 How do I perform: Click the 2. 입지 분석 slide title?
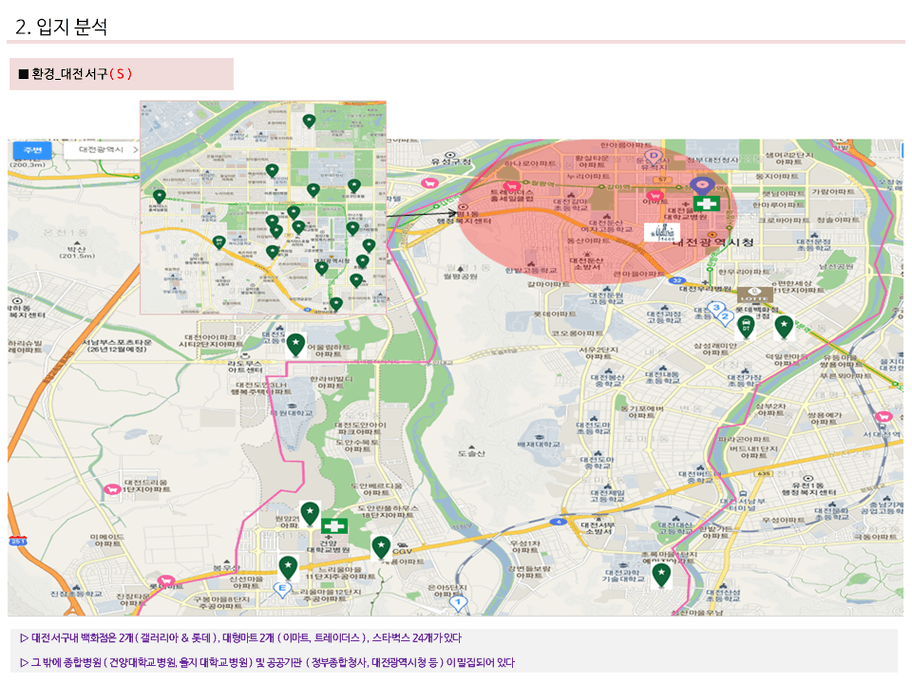click(x=61, y=26)
